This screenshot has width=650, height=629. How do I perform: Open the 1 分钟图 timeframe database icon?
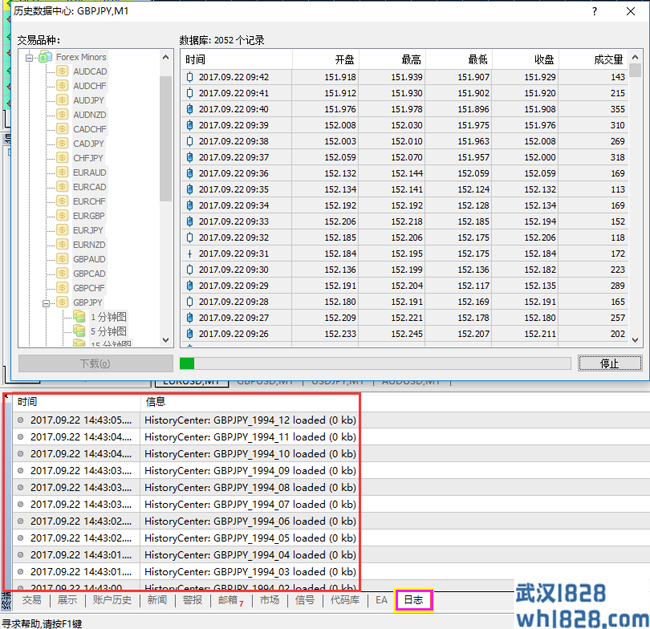79,317
